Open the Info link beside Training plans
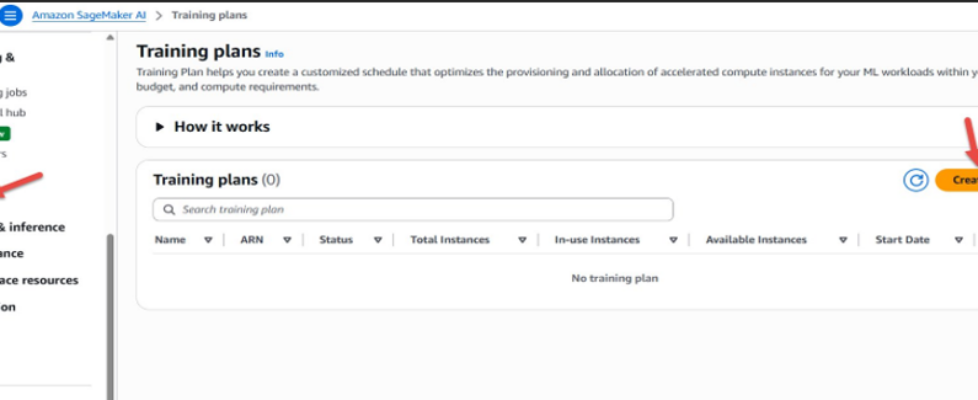The image size is (978, 400). [274, 53]
